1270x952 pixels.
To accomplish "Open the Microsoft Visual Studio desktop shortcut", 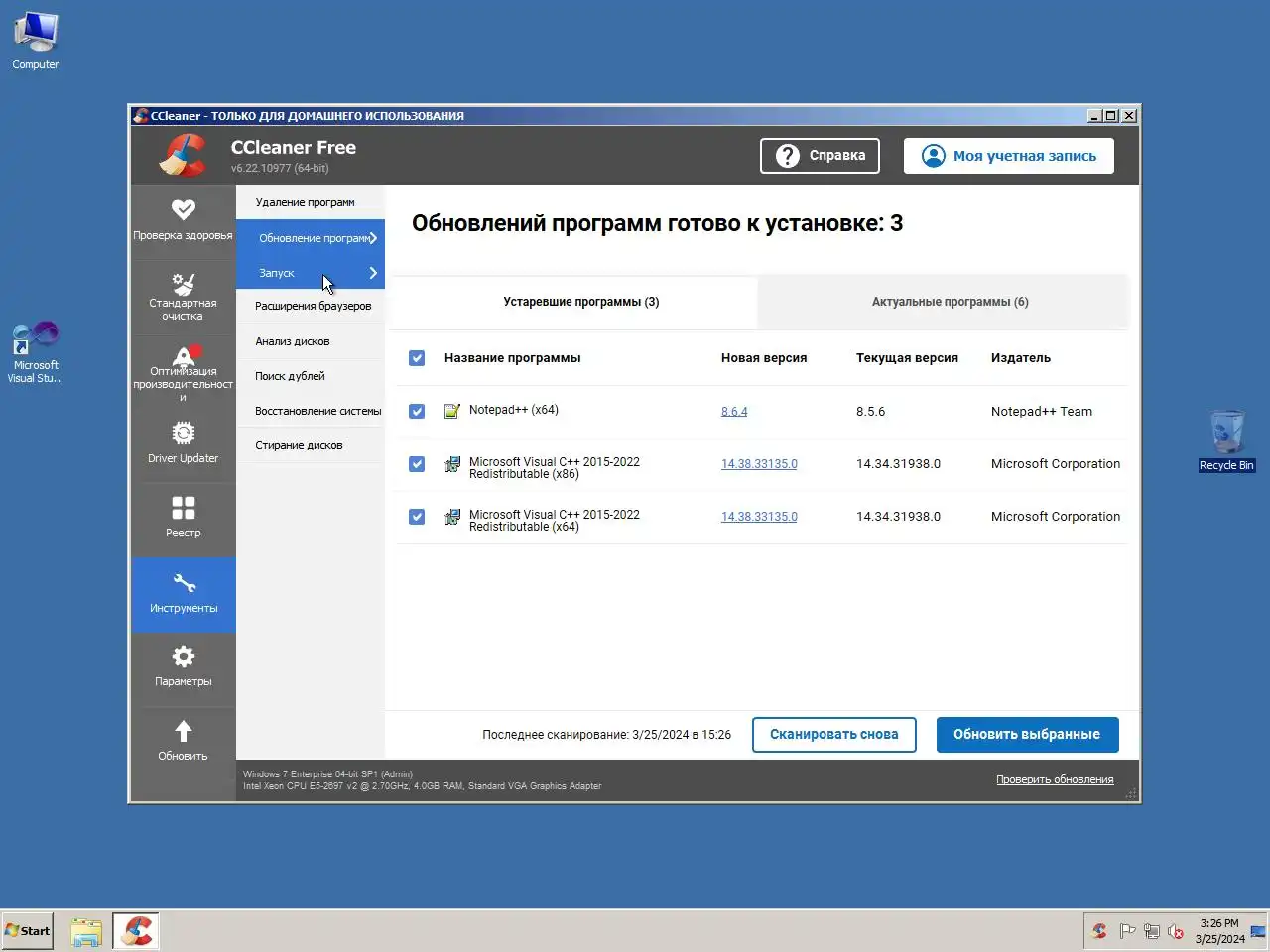I will (36, 352).
